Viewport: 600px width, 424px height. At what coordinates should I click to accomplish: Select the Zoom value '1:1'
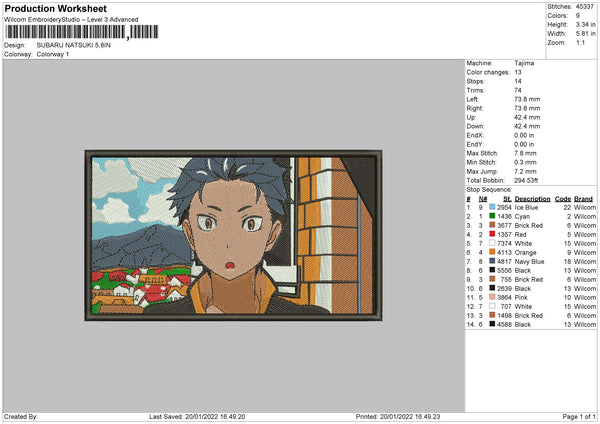pyautogui.click(x=580, y=42)
